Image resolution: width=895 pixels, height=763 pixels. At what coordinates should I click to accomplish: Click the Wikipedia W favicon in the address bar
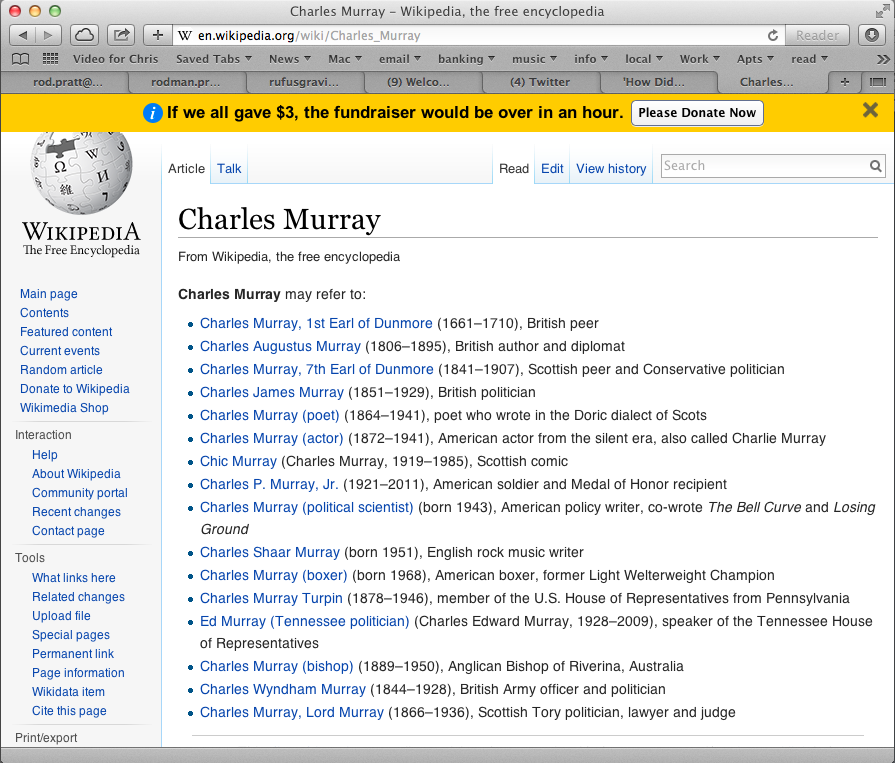tap(184, 35)
